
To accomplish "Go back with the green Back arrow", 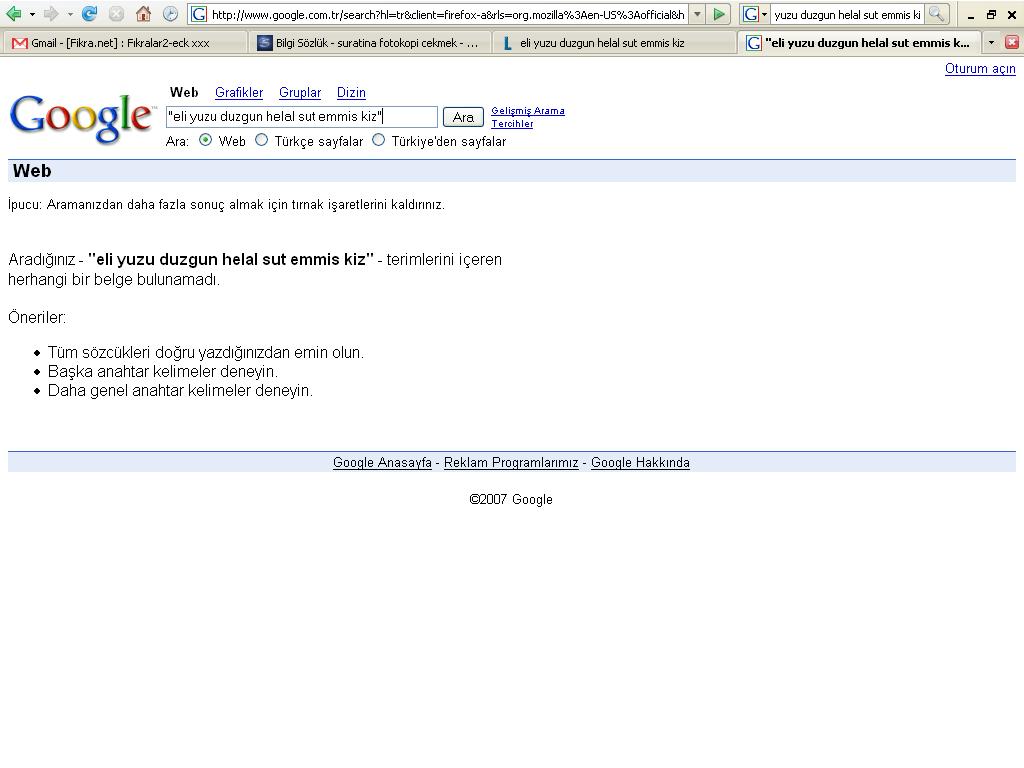I will (13, 14).
